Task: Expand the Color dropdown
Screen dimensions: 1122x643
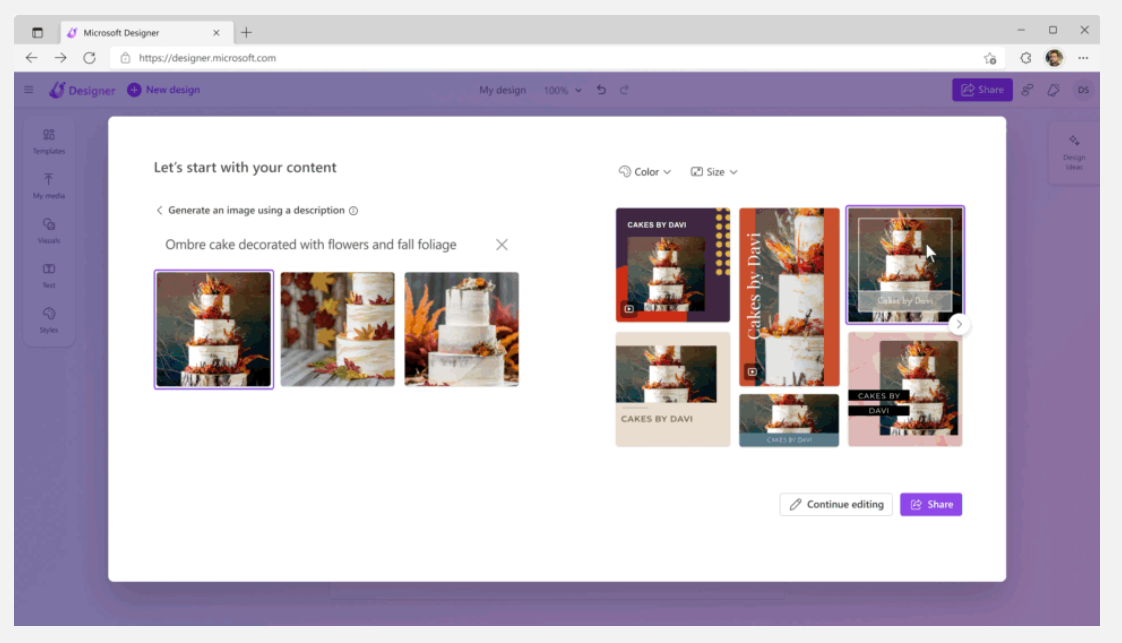Action: pos(645,172)
